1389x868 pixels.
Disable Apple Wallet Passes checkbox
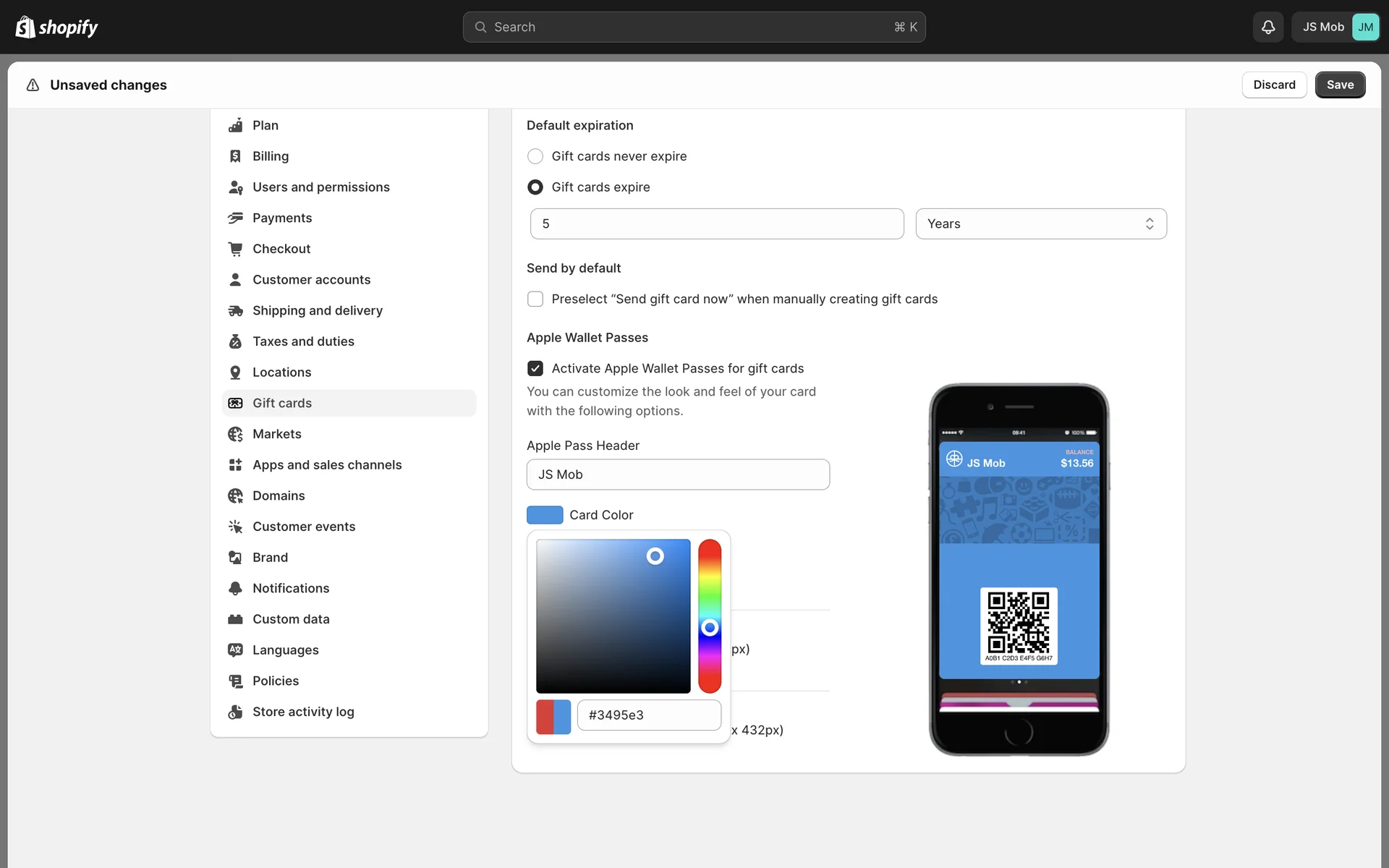[535, 368]
